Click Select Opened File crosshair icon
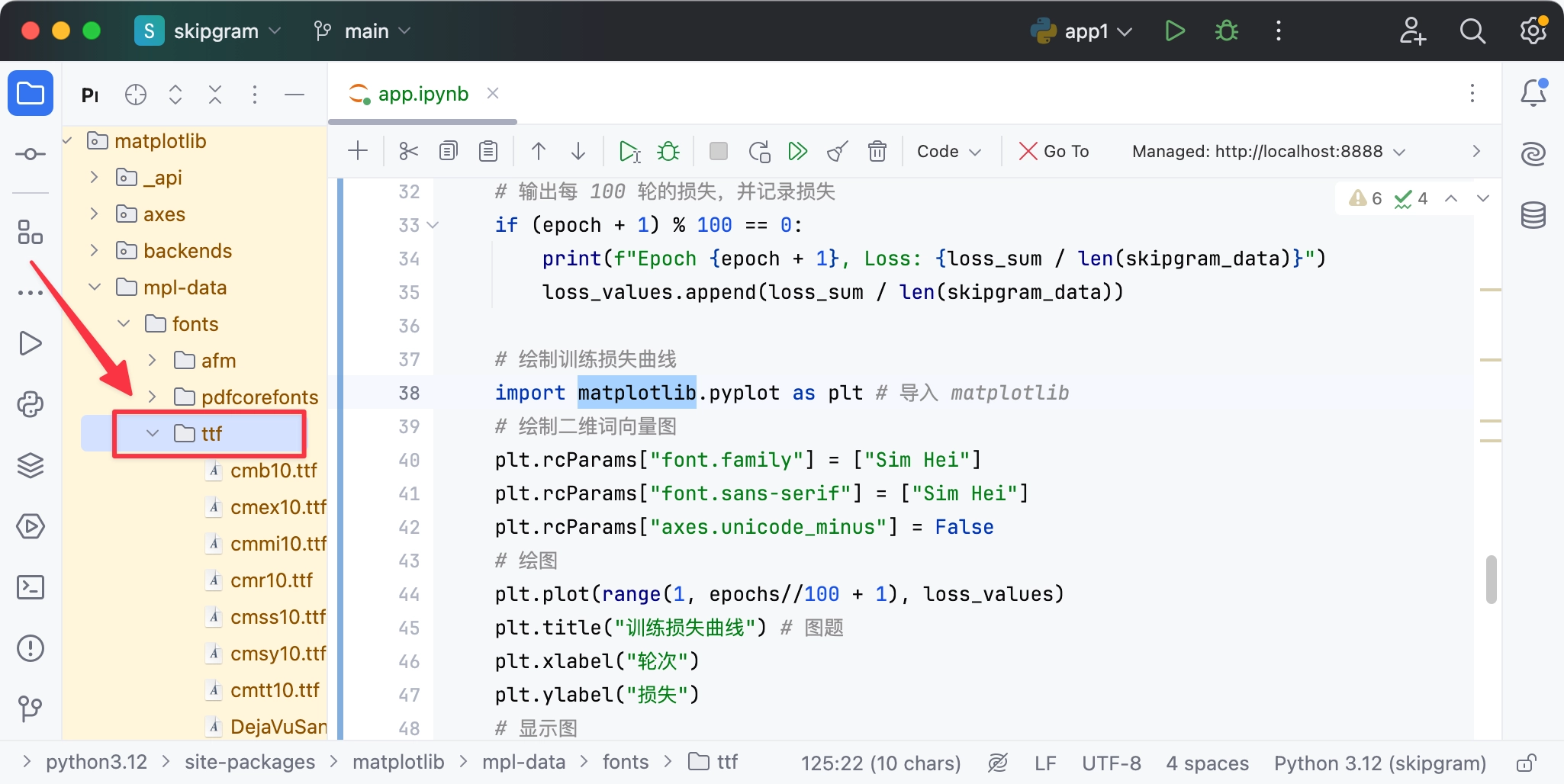 coord(136,95)
